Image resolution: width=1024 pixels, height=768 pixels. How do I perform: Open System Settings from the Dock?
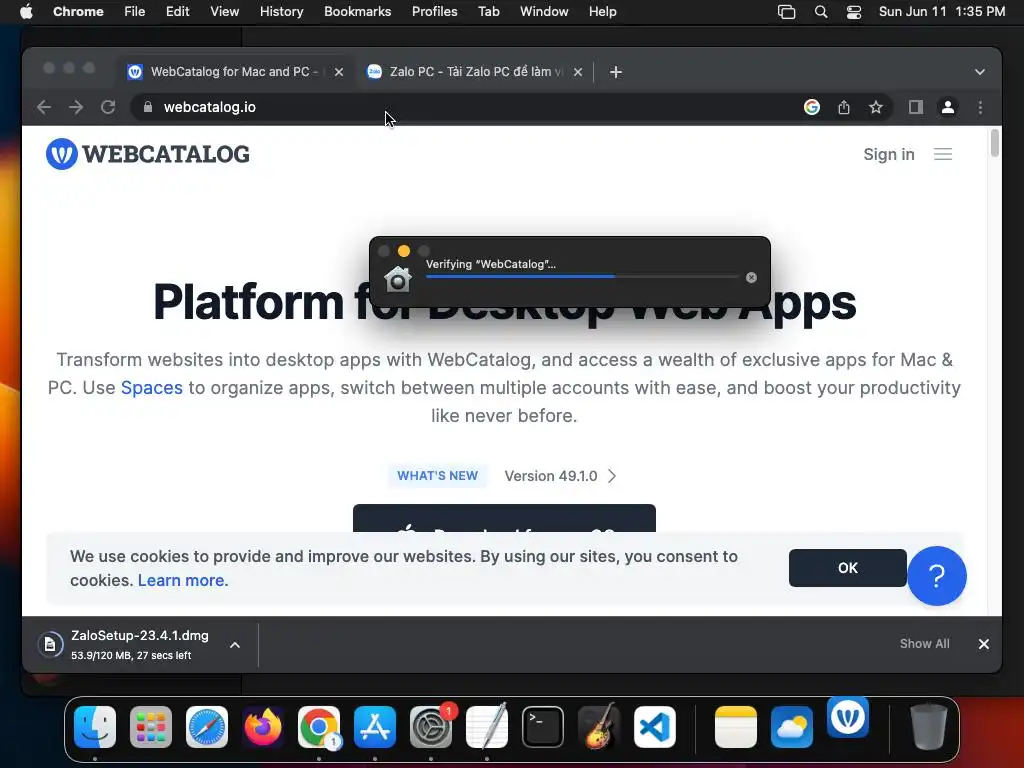click(x=431, y=727)
